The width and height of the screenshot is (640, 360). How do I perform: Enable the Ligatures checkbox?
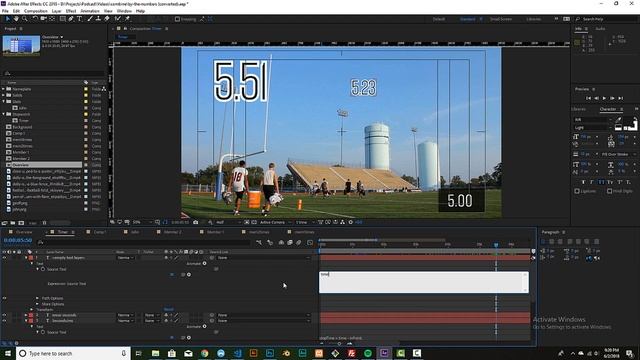[x=577, y=191]
